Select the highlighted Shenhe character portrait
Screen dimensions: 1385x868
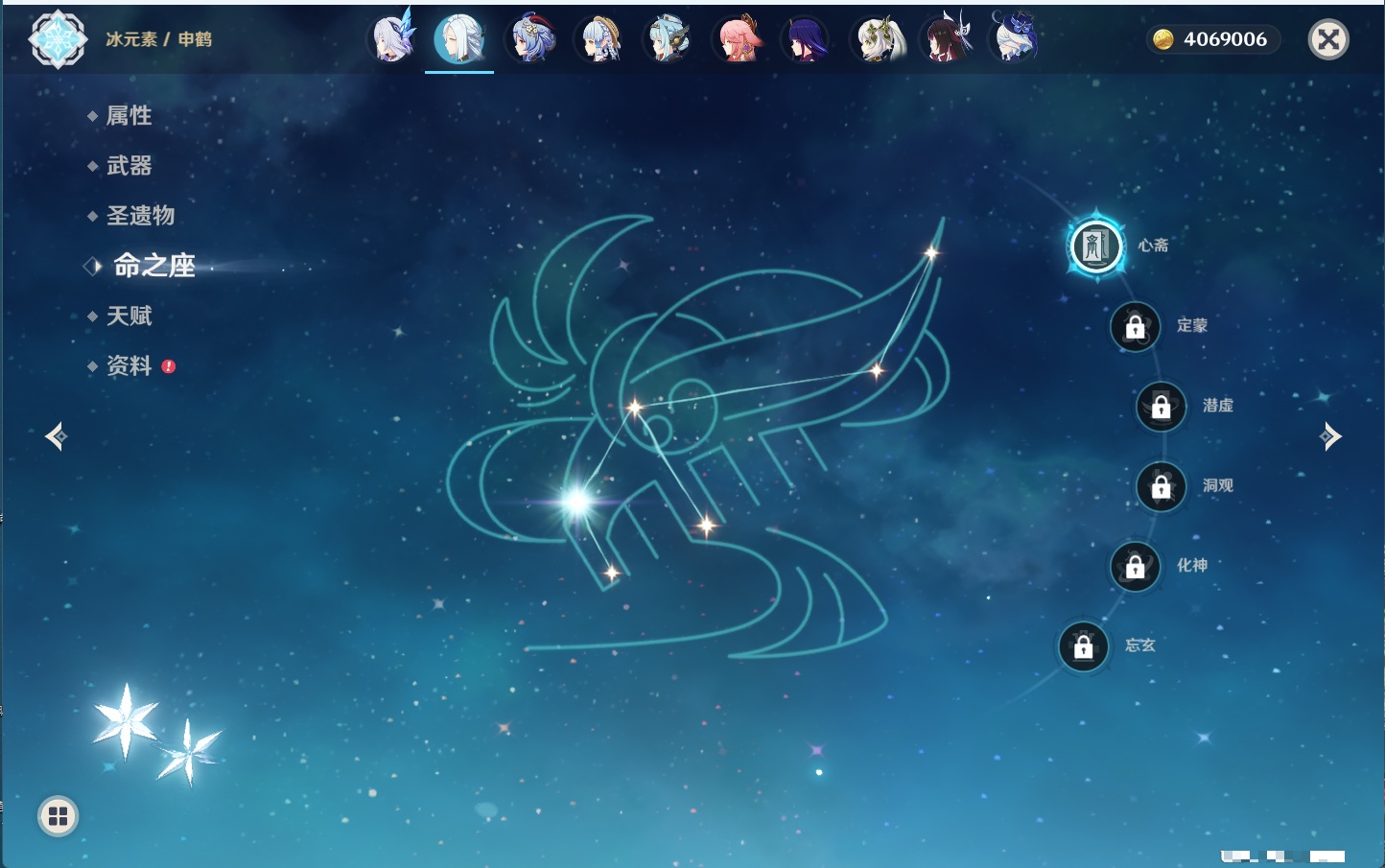[x=459, y=38]
